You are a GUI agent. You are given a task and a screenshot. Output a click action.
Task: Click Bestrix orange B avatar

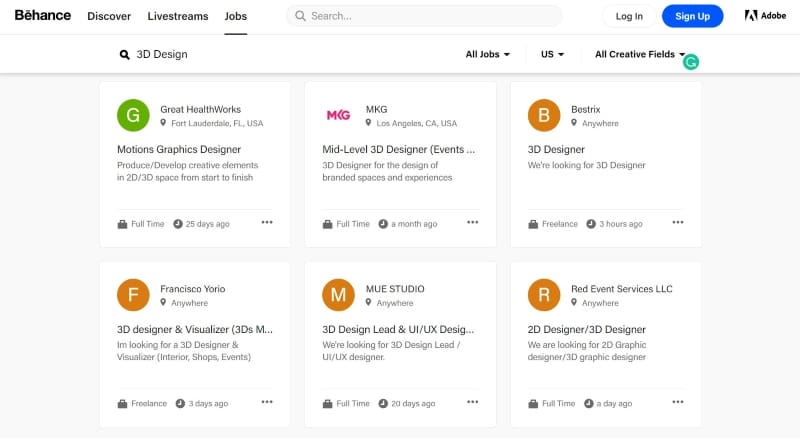tap(544, 115)
